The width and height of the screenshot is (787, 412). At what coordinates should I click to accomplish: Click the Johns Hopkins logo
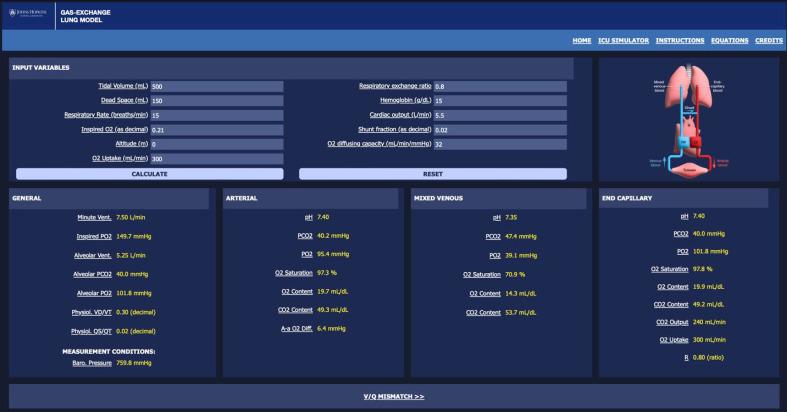pos(29,16)
